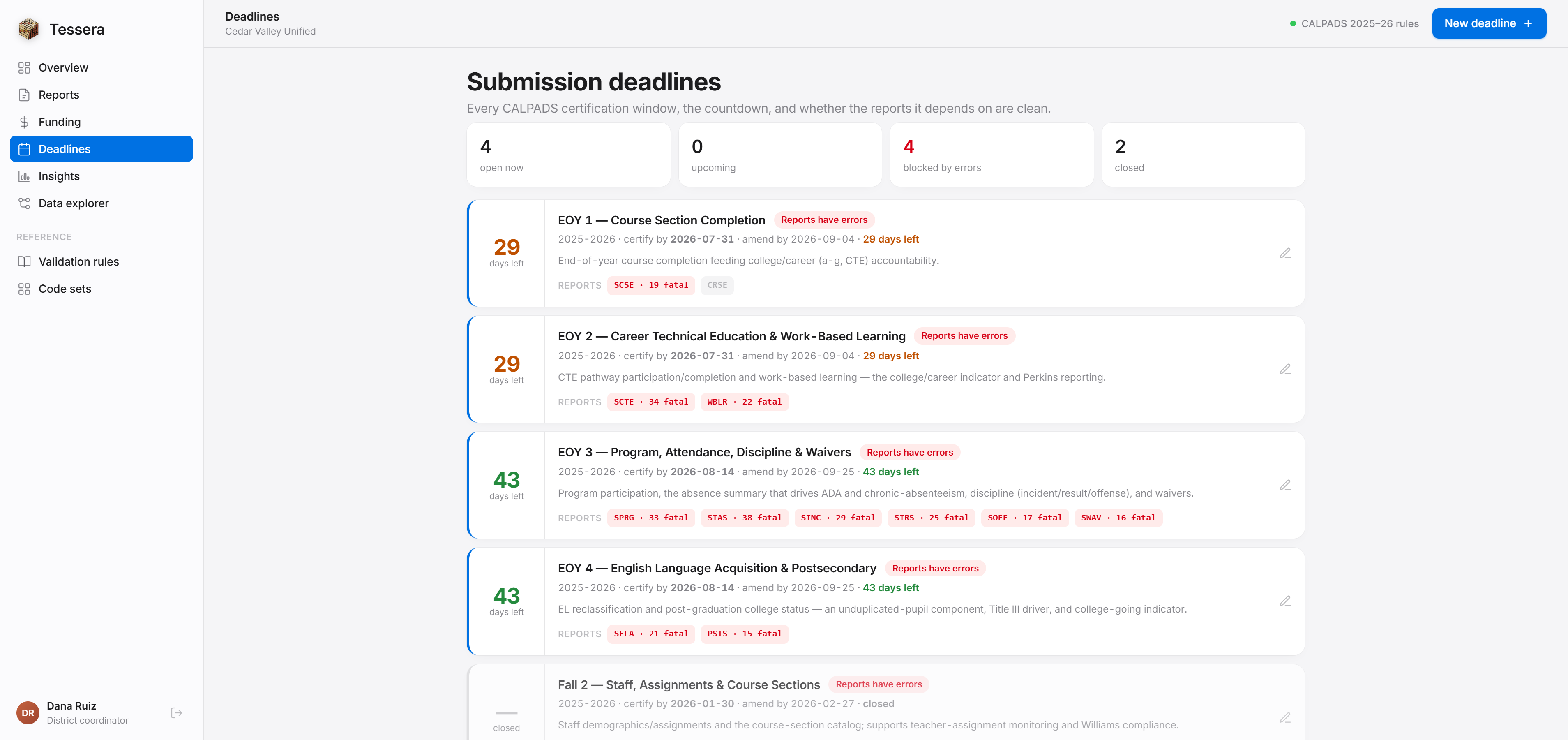Click Reports have errors badge on EOY 4
Viewport: 1568px width, 740px height.
pyautogui.click(x=935, y=568)
